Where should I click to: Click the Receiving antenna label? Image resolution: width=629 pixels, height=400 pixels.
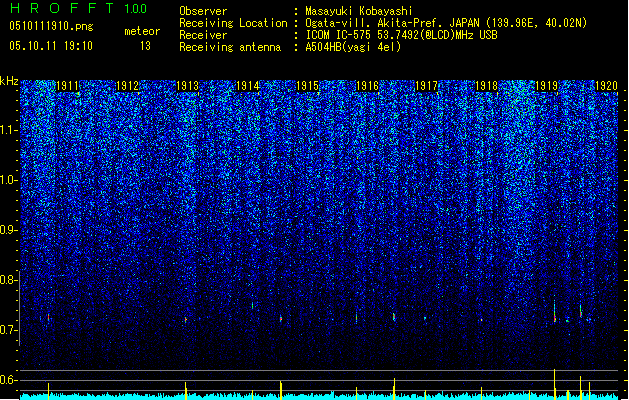click(x=230, y=47)
